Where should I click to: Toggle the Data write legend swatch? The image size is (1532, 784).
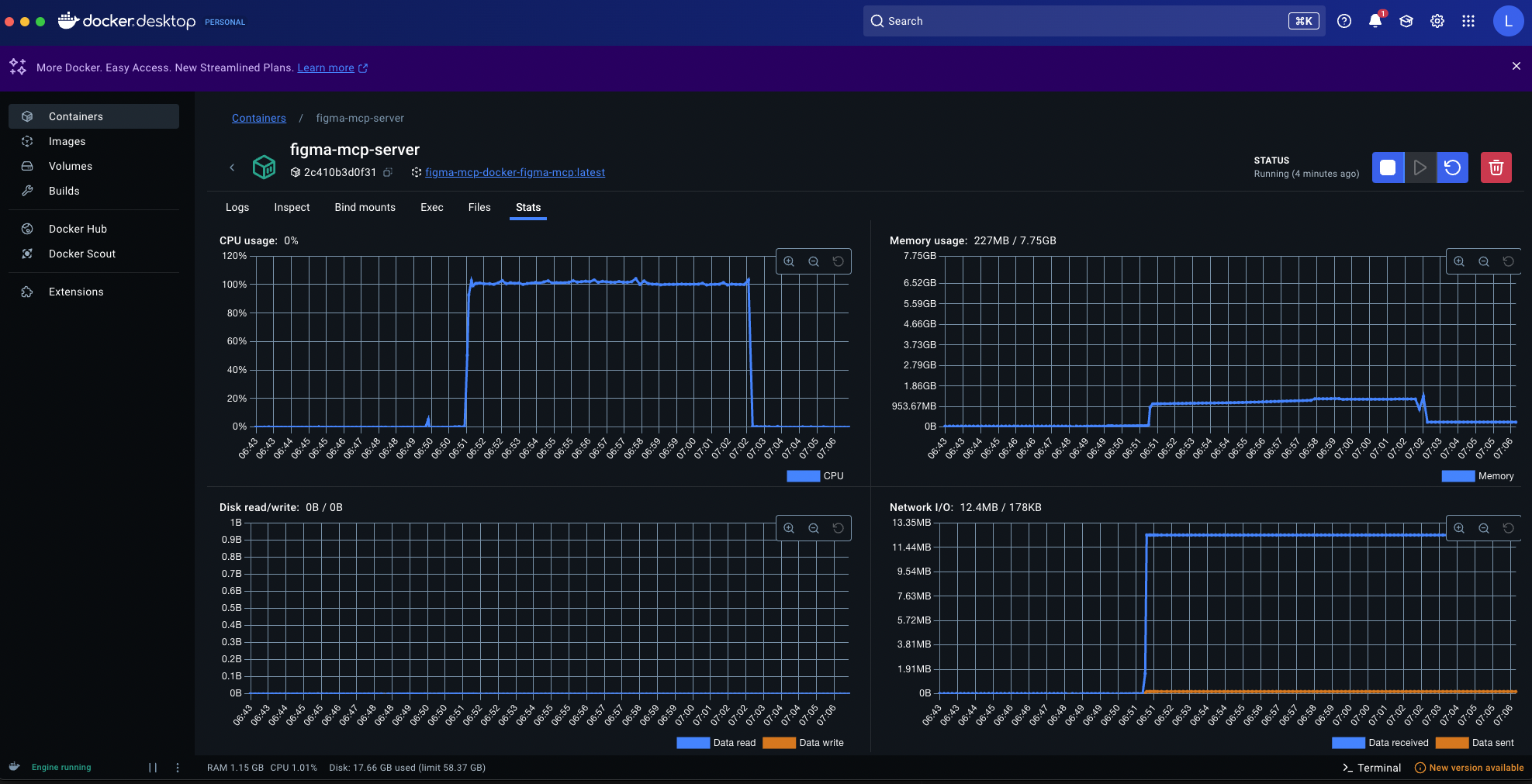780,743
